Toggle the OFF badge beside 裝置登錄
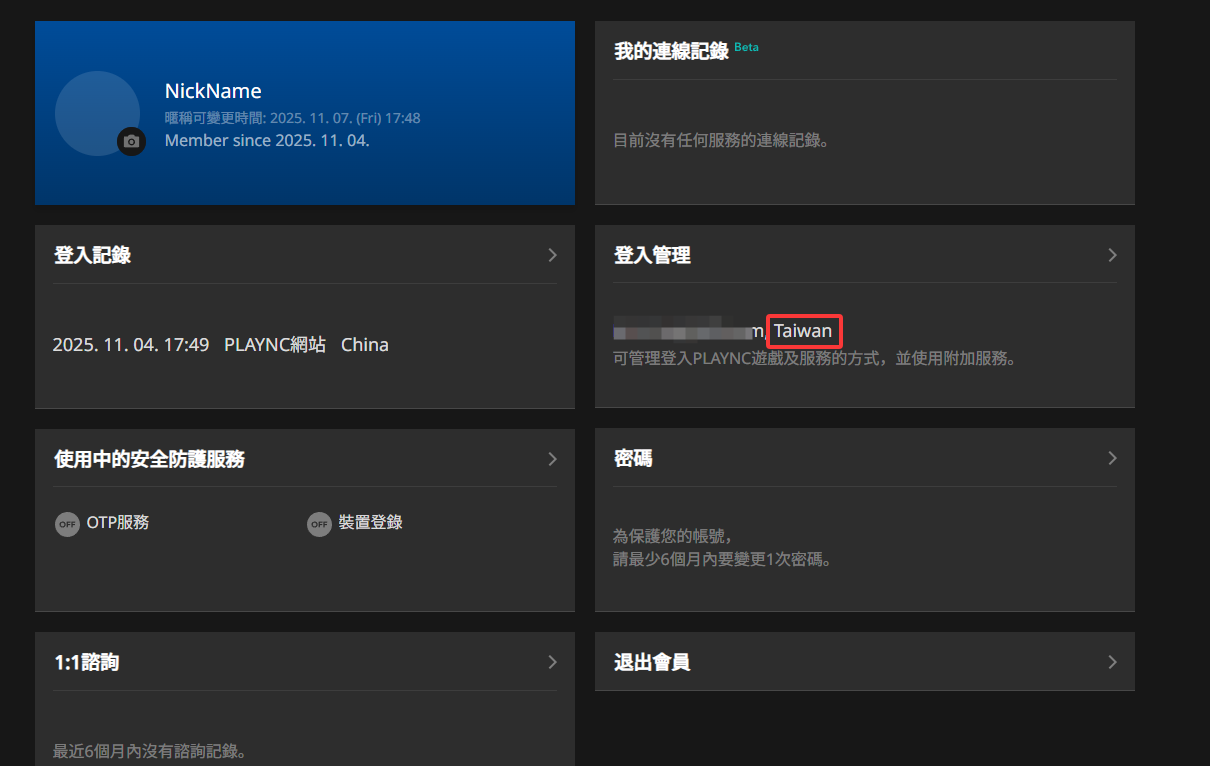Image resolution: width=1210 pixels, height=766 pixels. 319,524
